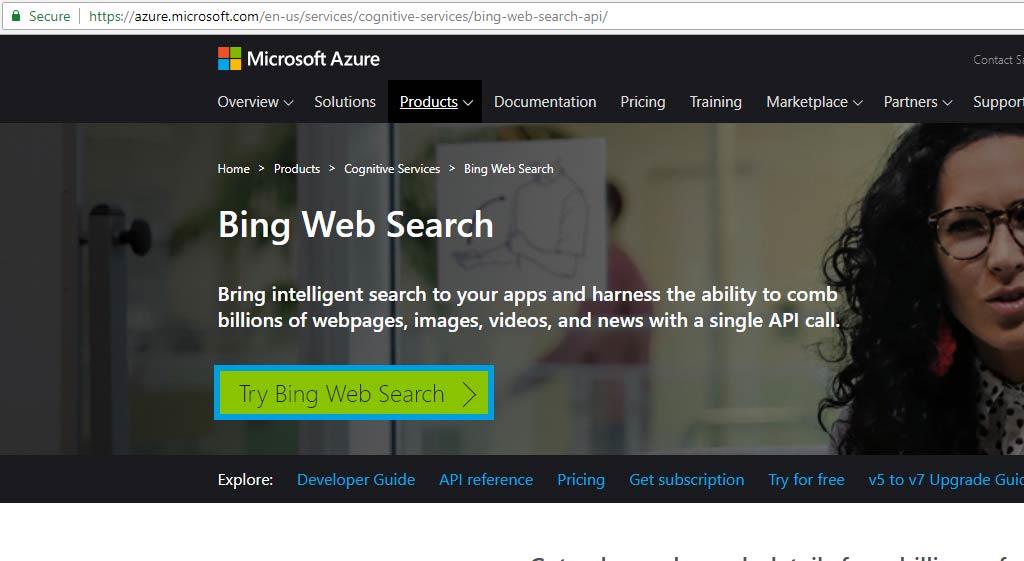Follow the Home breadcrumb link

pyautogui.click(x=234, y=169)
